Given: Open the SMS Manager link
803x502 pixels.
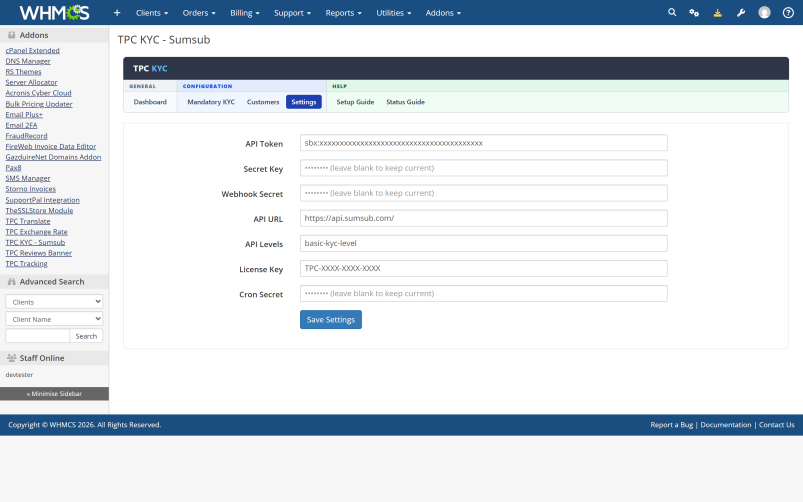Looking at the screenshot, I should tap(28, 178).
